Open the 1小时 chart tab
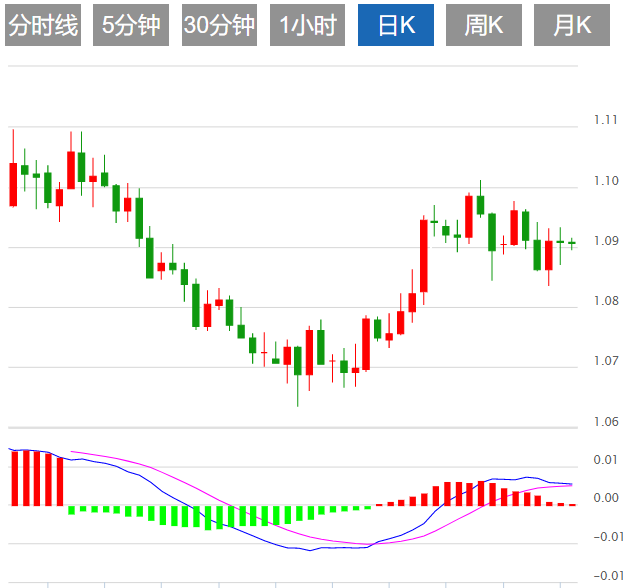The height and width of the screenshot is (588, 632). pyautogui.click(x=307, y=25)
